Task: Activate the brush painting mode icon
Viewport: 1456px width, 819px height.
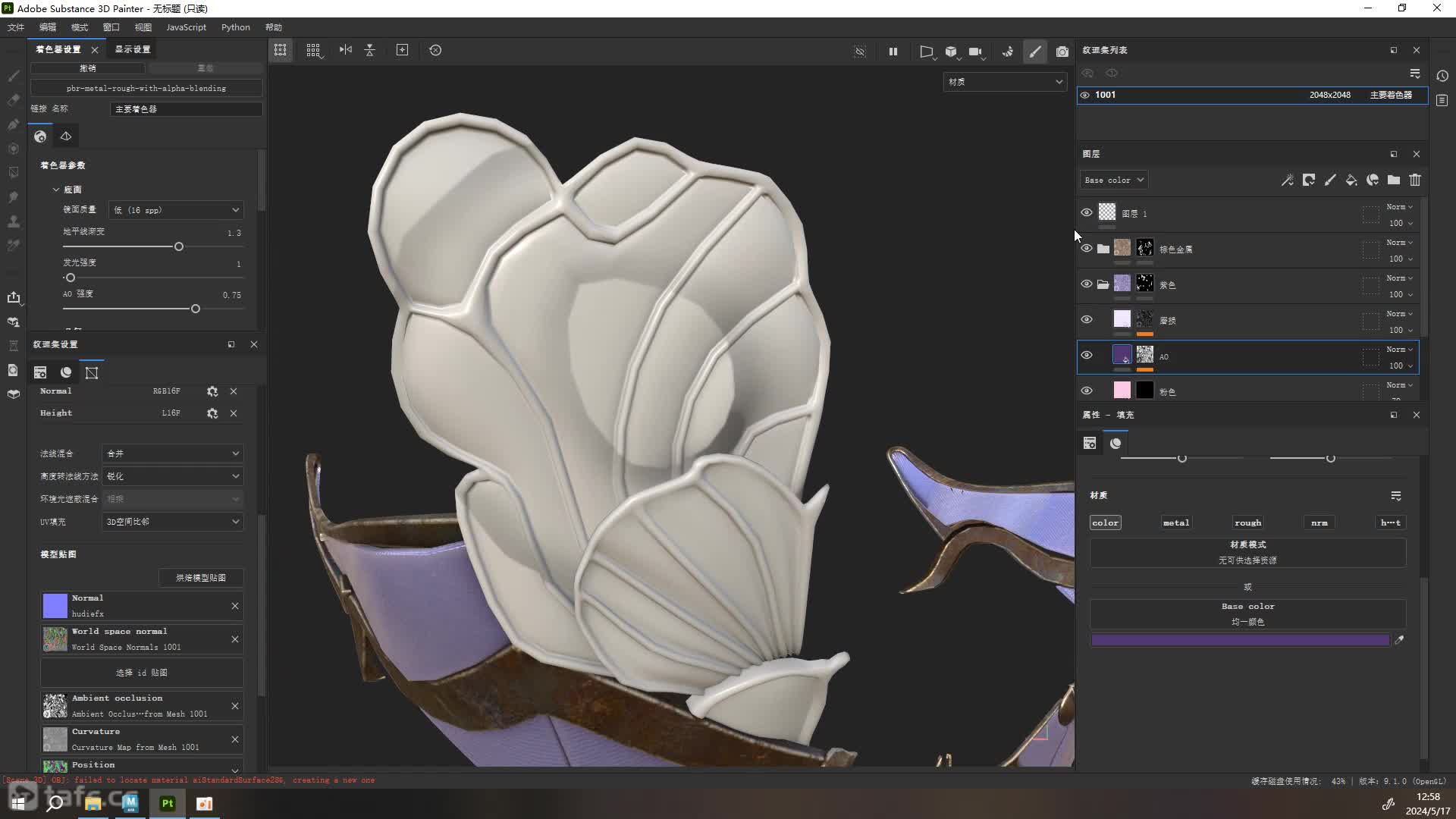Action: (1035, 52)
